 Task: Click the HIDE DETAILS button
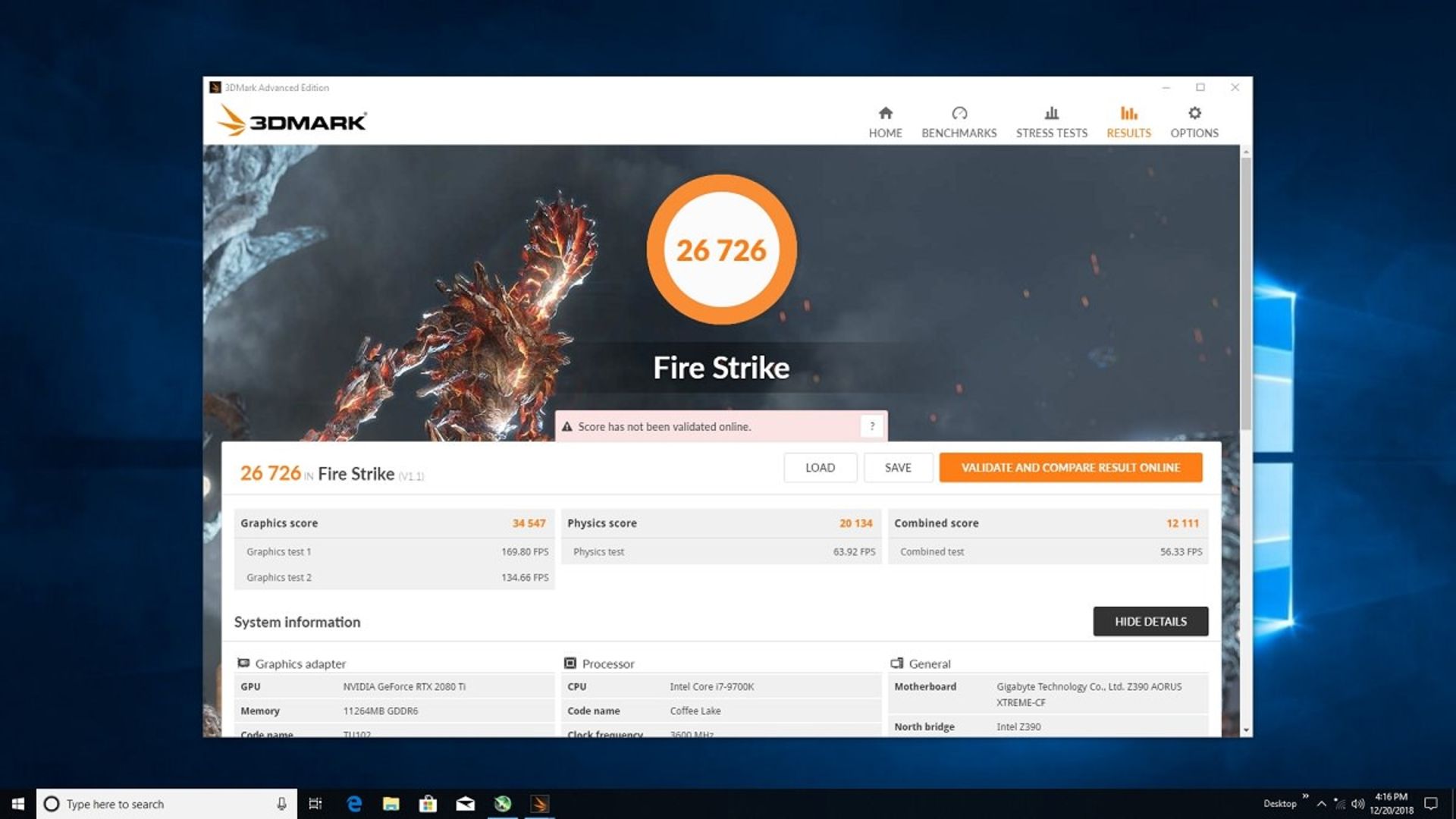click(1150, 621)
